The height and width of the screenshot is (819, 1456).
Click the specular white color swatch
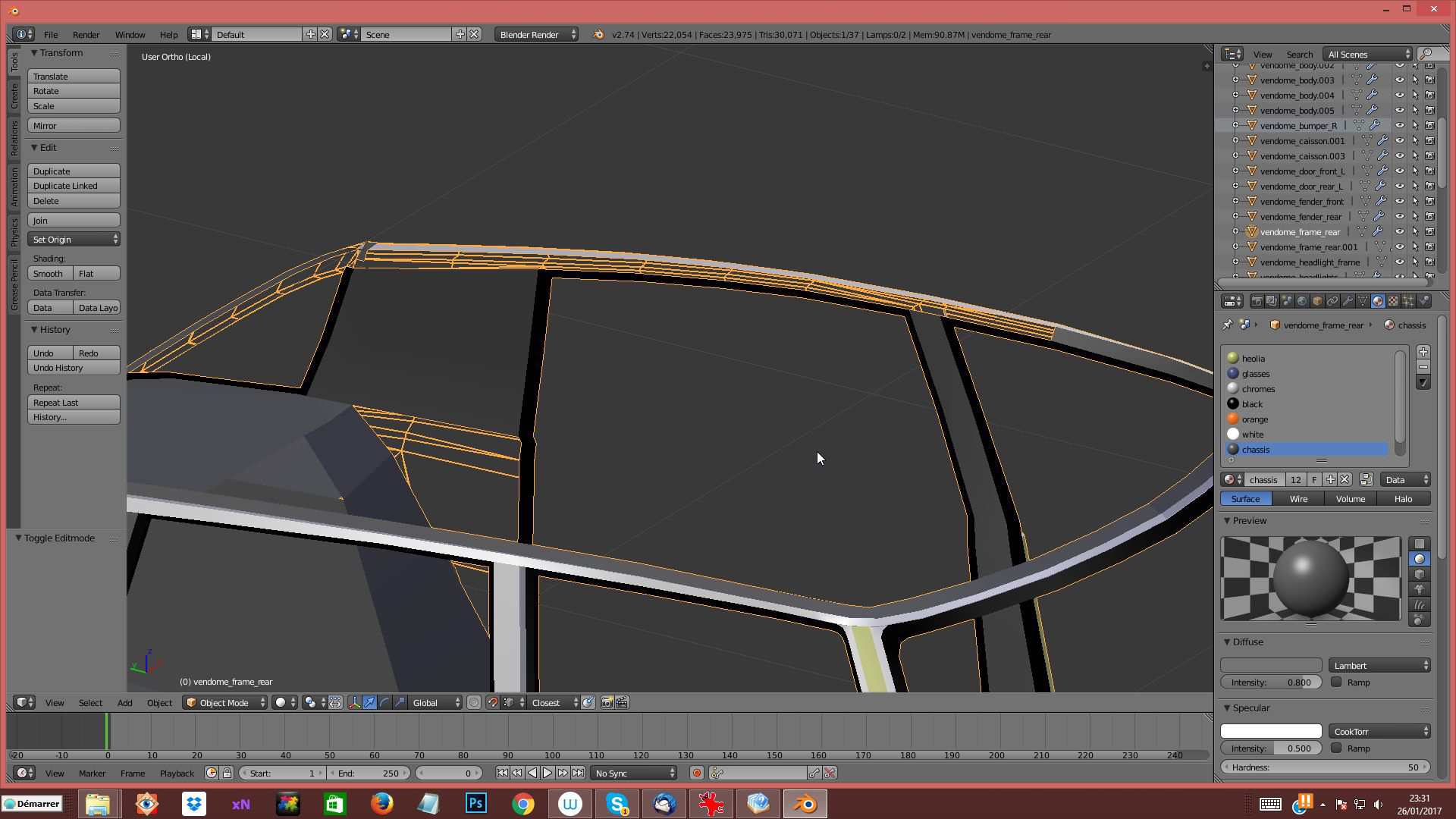click(1271, 731)
